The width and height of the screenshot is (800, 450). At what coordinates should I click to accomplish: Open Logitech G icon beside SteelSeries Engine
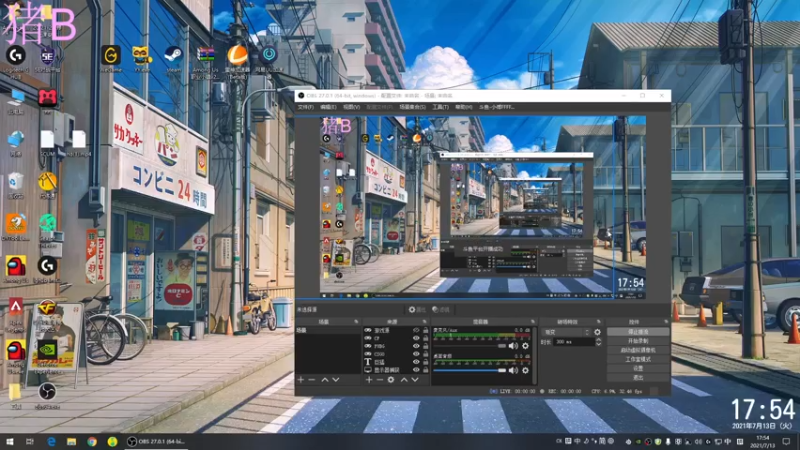click(15, 55)
